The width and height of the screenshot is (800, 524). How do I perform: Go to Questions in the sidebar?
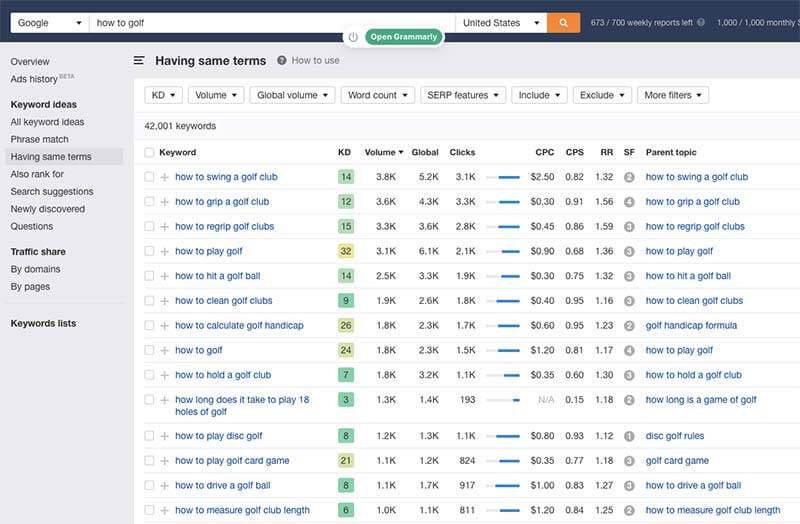click(32, 226)
